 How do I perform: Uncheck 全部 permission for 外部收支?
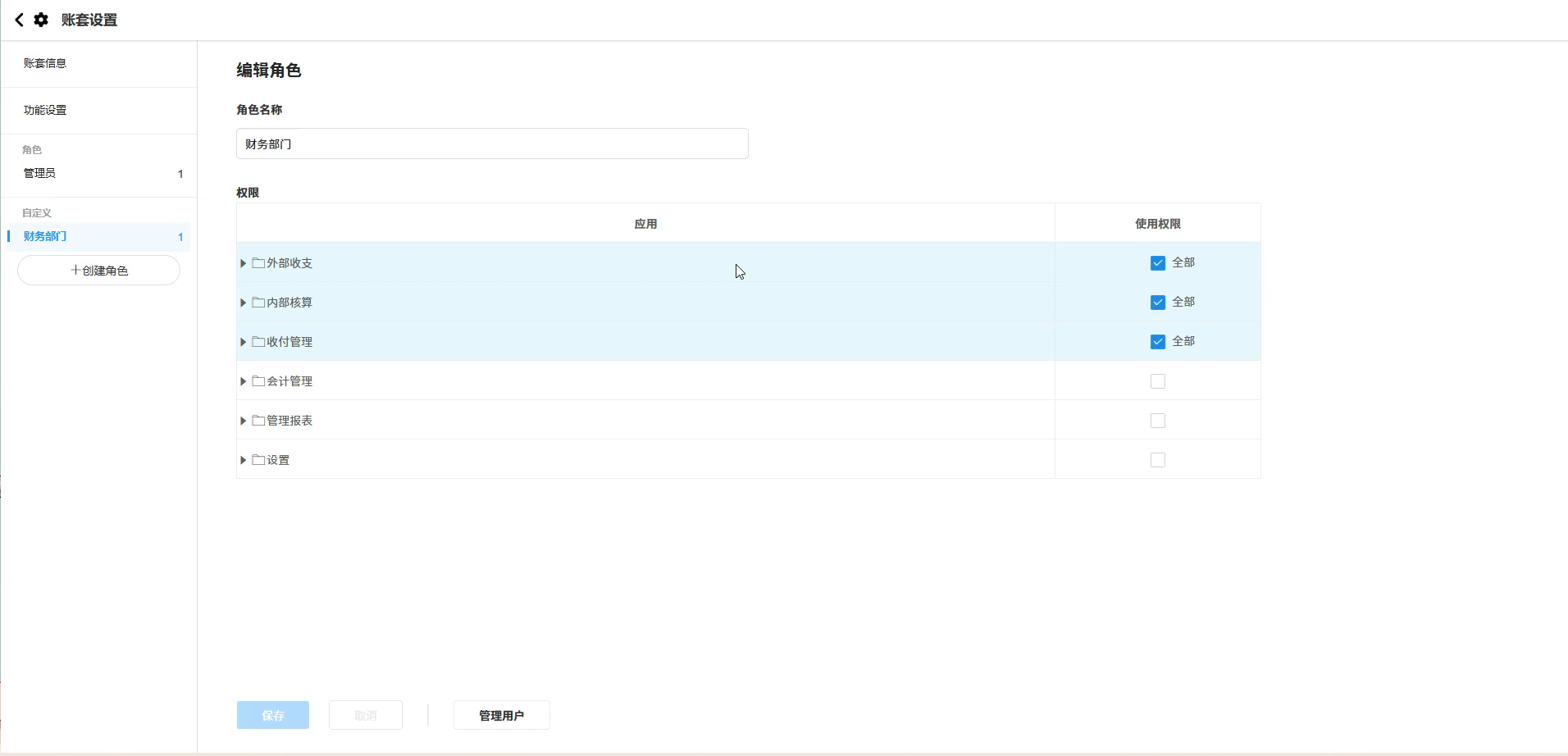pyautogui.click(x=1157, y=263)
